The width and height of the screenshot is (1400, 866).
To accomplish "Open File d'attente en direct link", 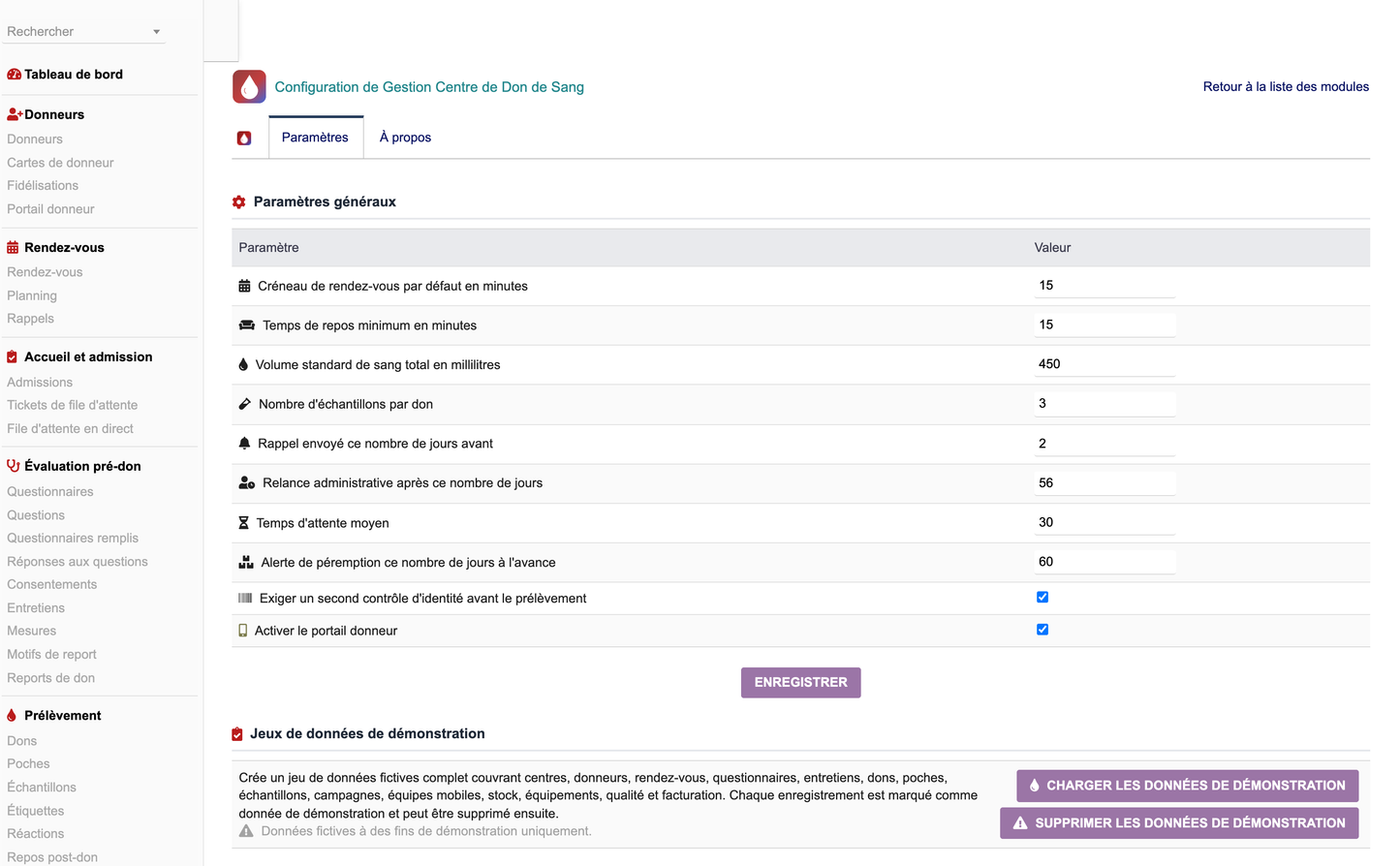I will (x=70, y=428).
